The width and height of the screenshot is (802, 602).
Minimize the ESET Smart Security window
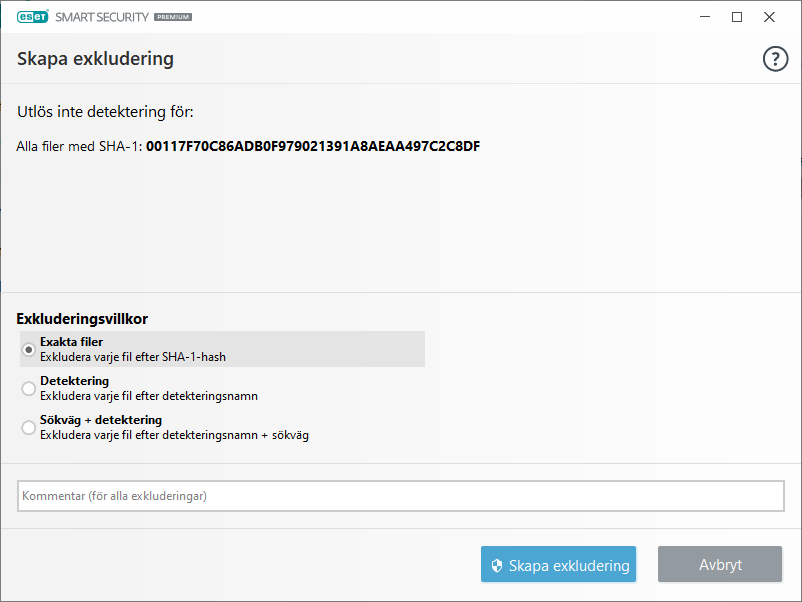[x=705, y=17]
